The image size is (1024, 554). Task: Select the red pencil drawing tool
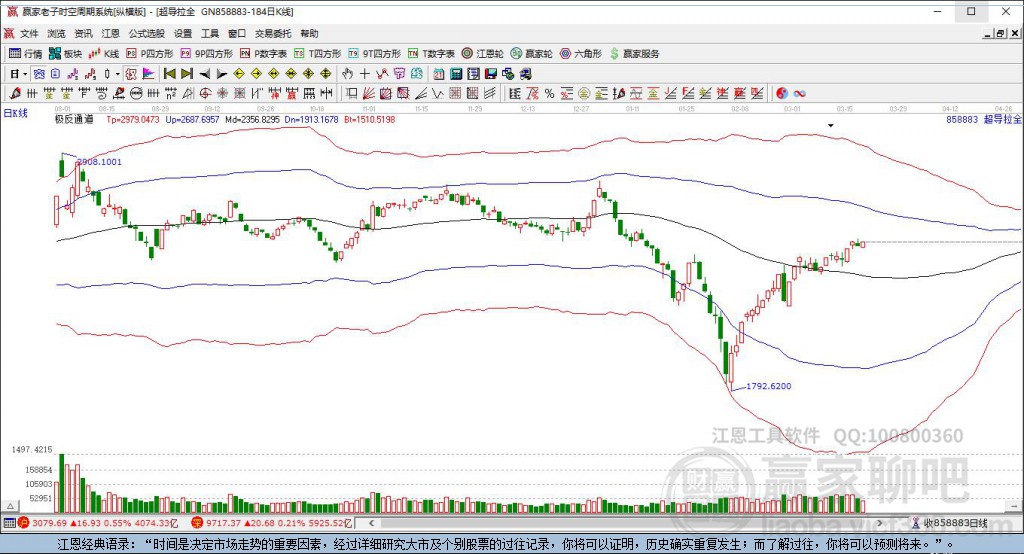pyautogui.click(x=14, y=94)
